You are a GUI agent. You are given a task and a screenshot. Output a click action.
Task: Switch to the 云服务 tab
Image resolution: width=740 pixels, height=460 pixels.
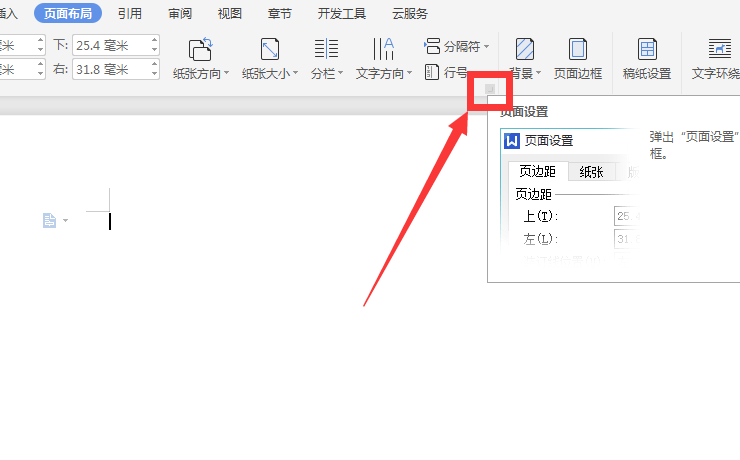pos(410,13)
